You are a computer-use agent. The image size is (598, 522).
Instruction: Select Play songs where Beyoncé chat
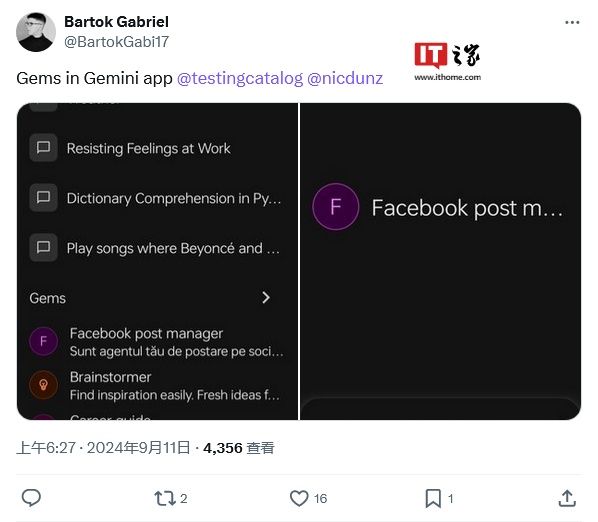pos(156,248)
